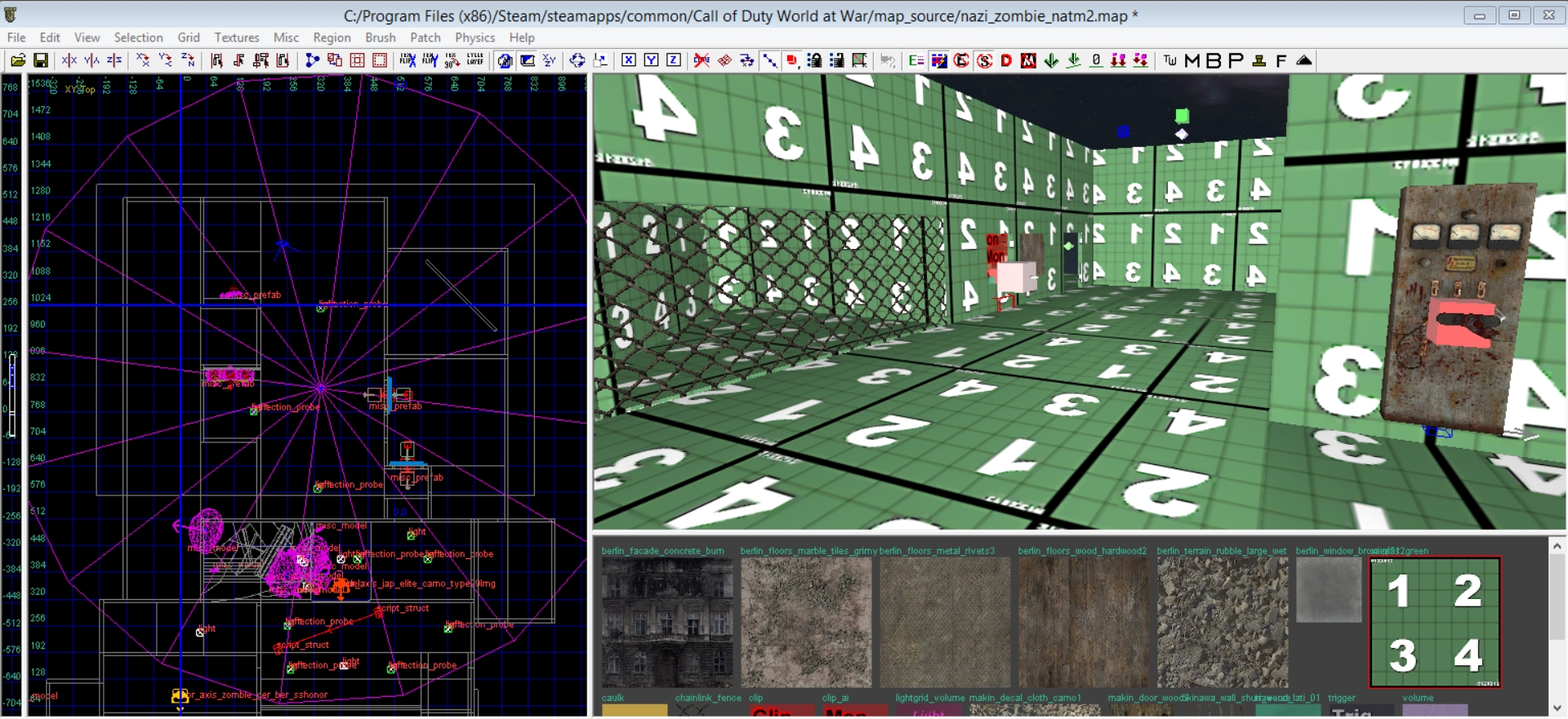The image size is (1568, 719).
Task: Open the Help menu
Action: pyautogui.click(x=522, y=38)
